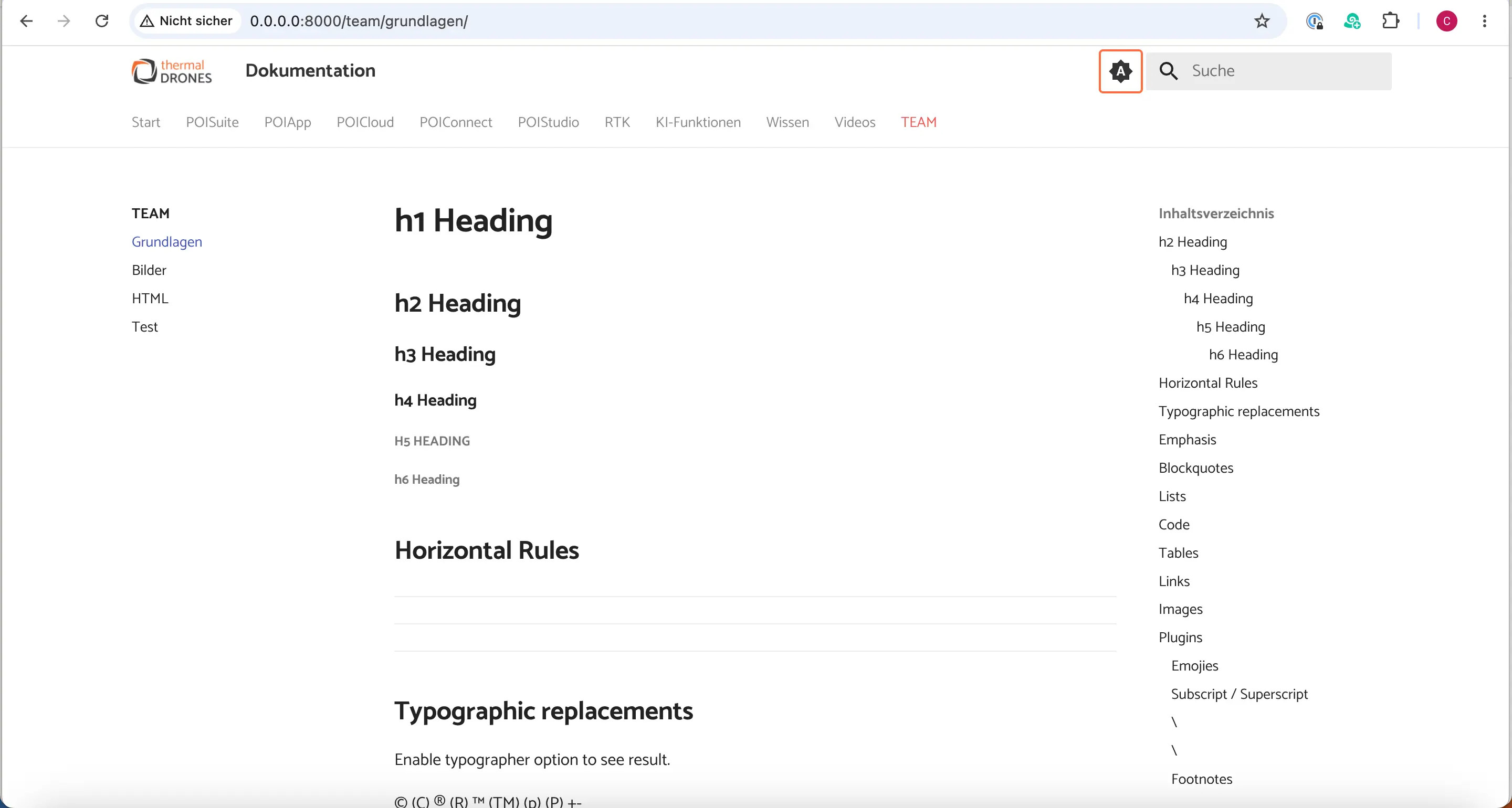Viewport: 1512px width, 808px height.
Task: Jump to h3 Heading in table of contents
Action: click(x=1205, y=270)
